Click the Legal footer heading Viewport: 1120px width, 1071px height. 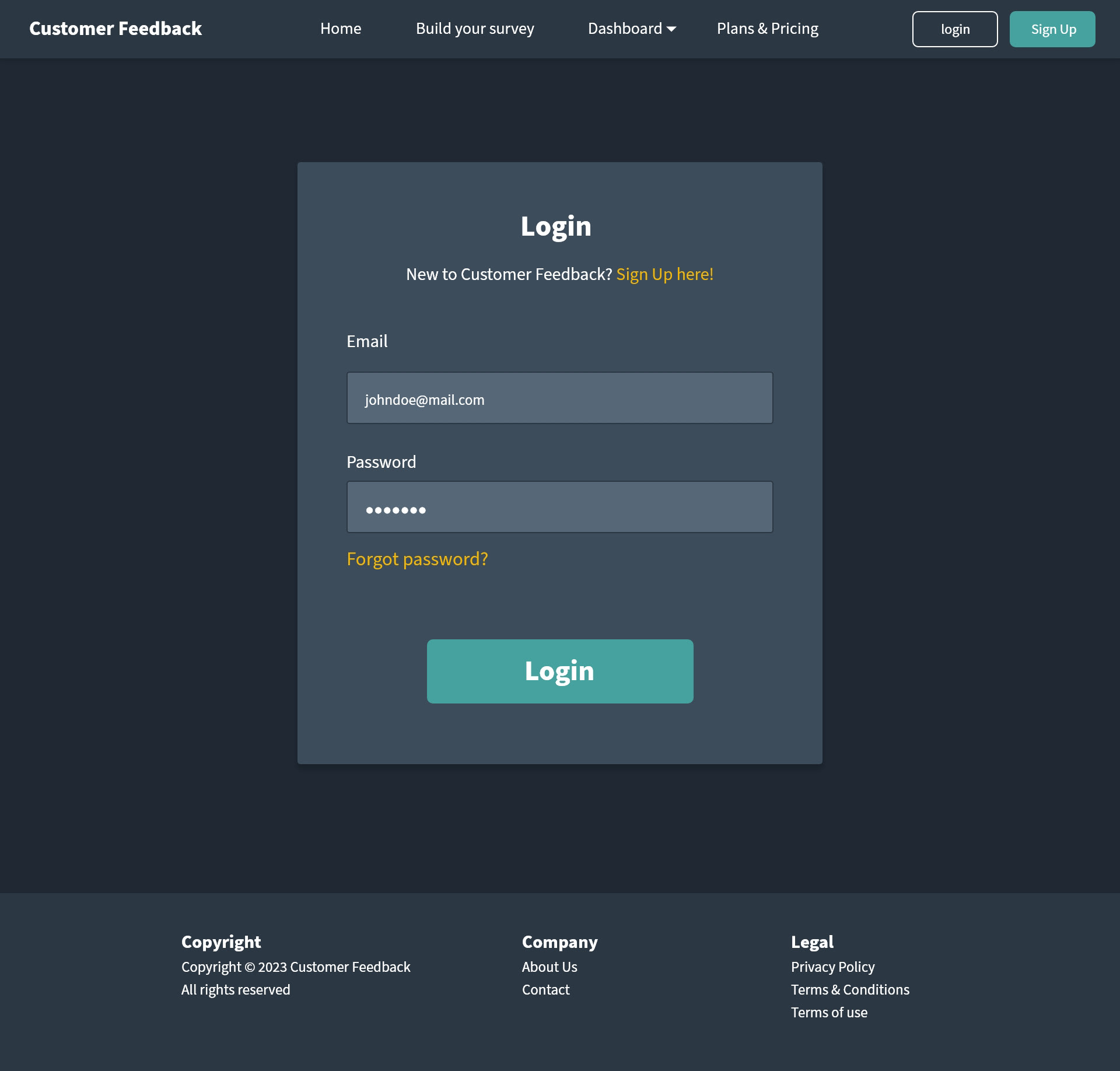point(812,942)
